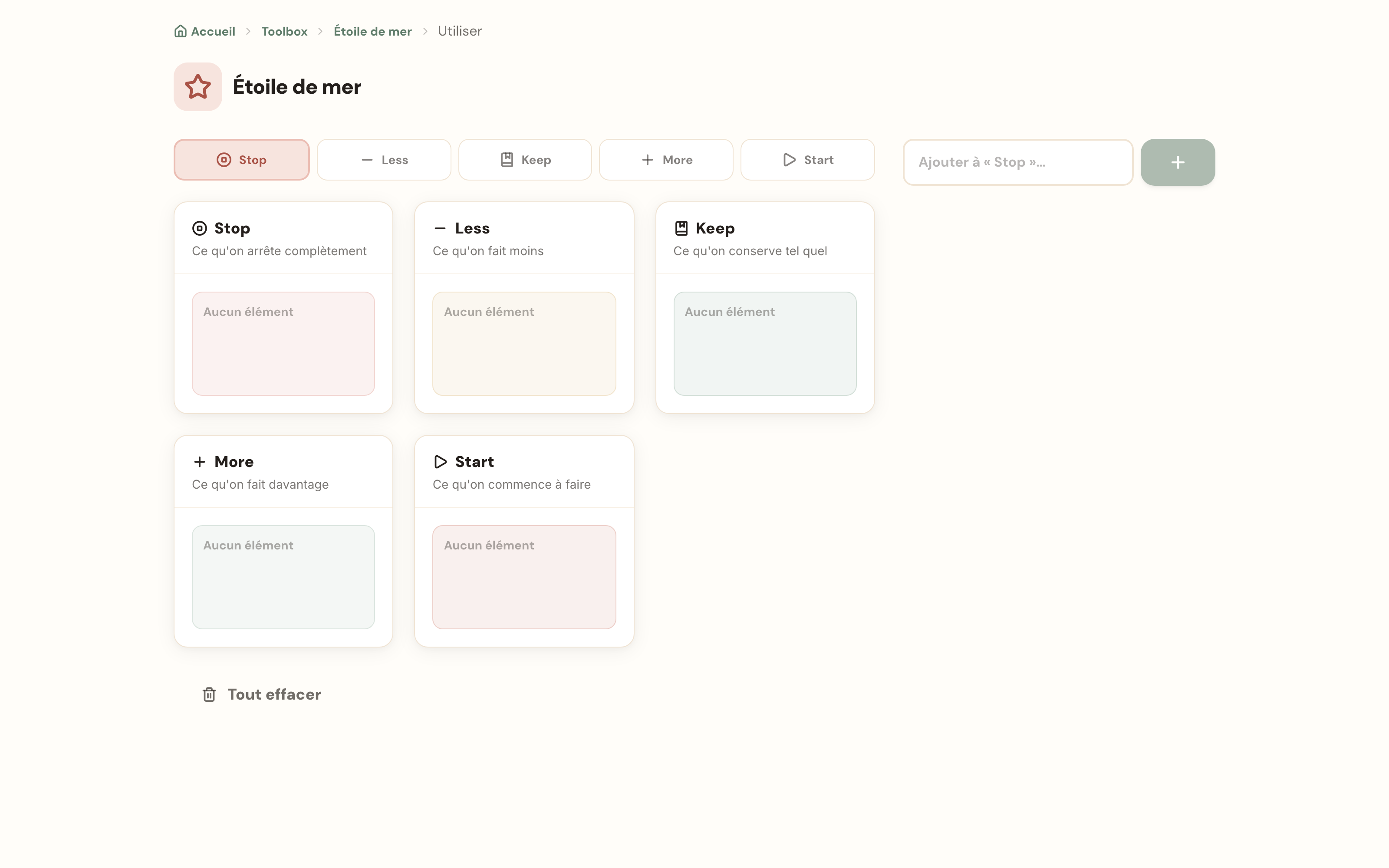Select the Stop category tab
Screen dimensions: 1389x868
click(x=242, y=160)
